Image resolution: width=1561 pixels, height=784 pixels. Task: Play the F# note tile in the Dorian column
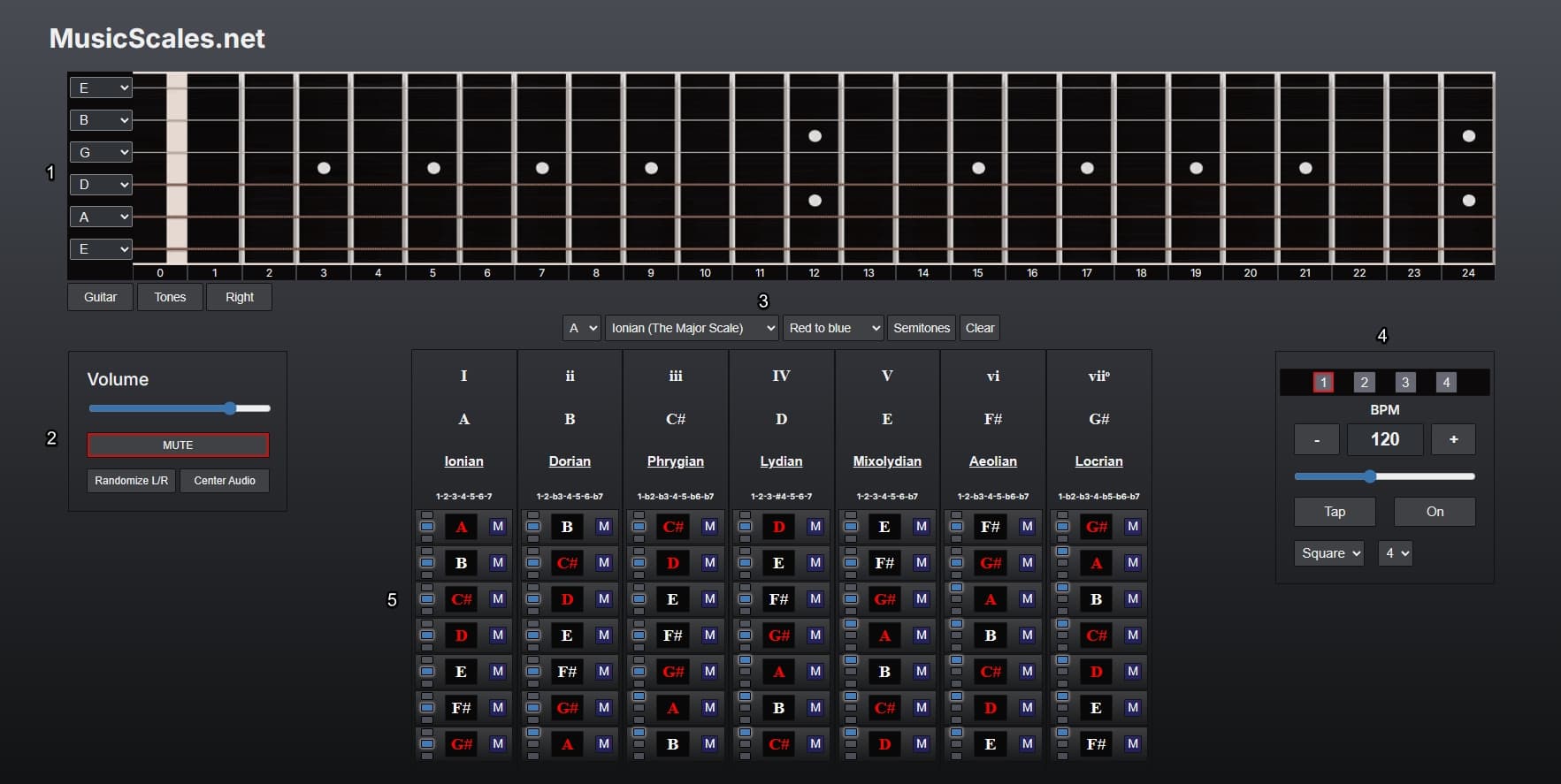pyautogui.click(x=567, y=672)
